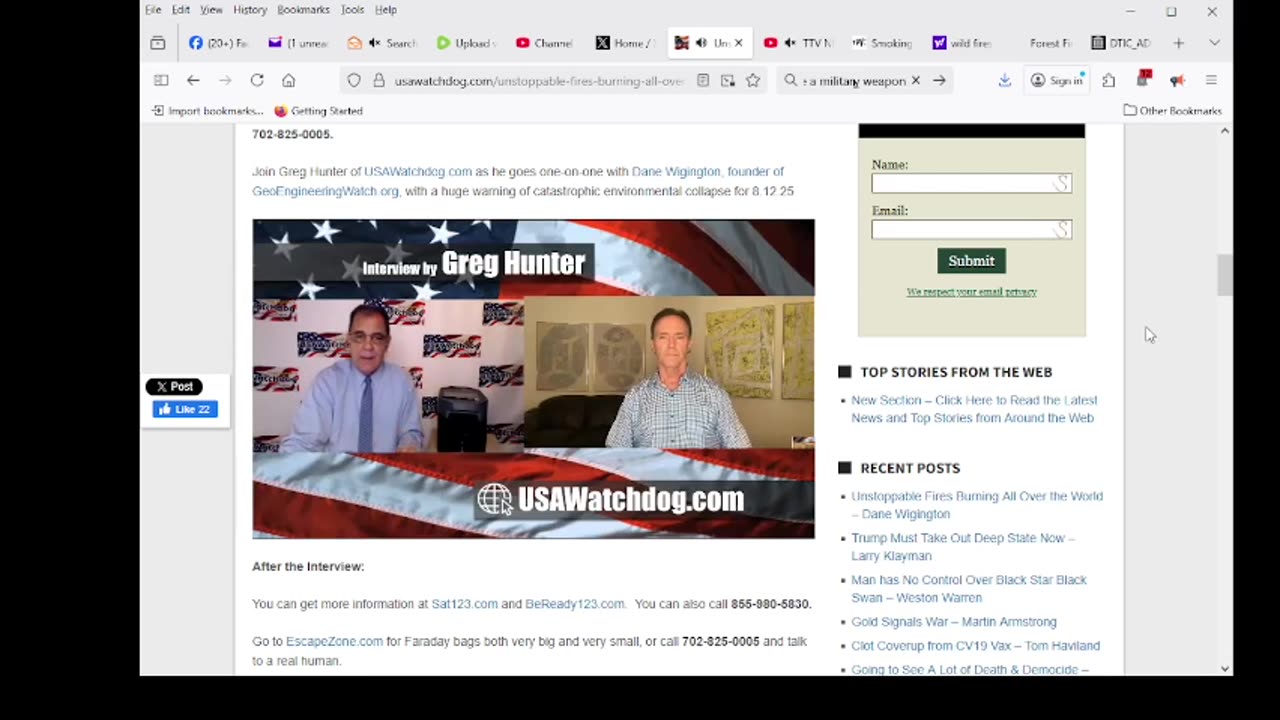Click the red extension icon with badge

coord(1144,79)
